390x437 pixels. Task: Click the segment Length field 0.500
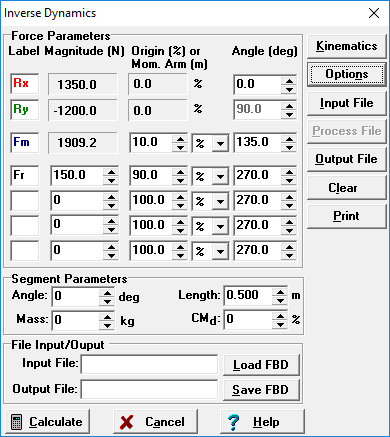[x=248, y=296]
